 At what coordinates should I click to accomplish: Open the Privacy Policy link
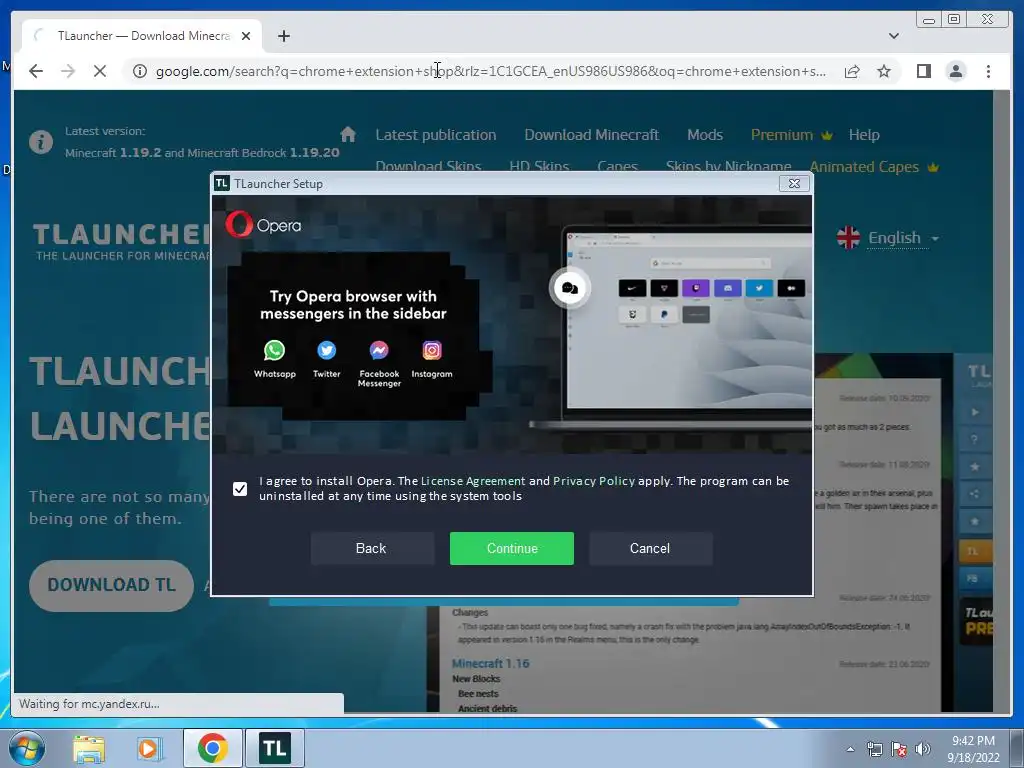[594, 481]
